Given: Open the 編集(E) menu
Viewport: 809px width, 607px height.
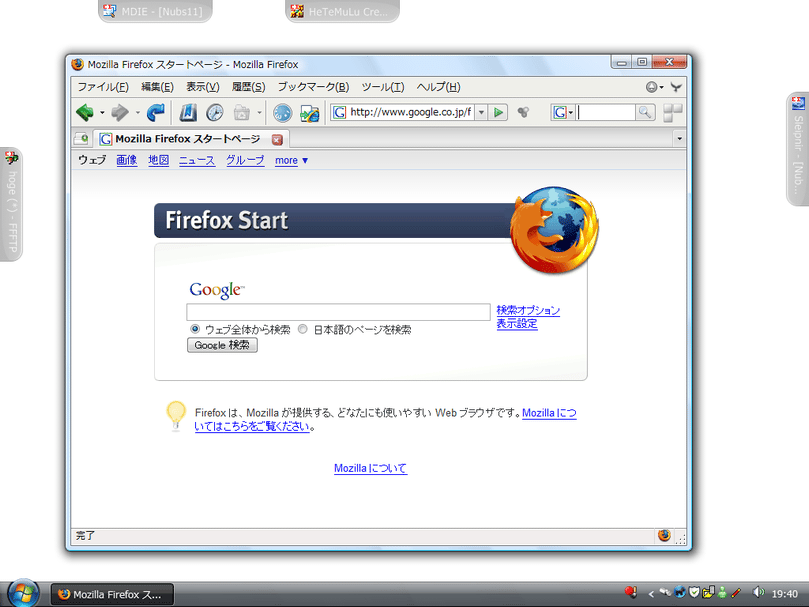Looking at the screenshot, I should click(157, 87).
